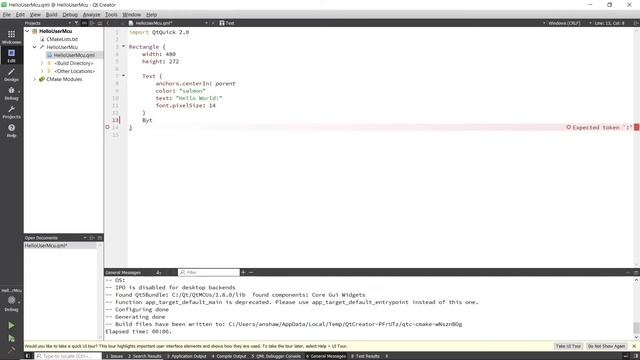Viewport: 640px width, 360px height.
Task: Start debugging with Run-debug icon
Action: tap(11, 338)
